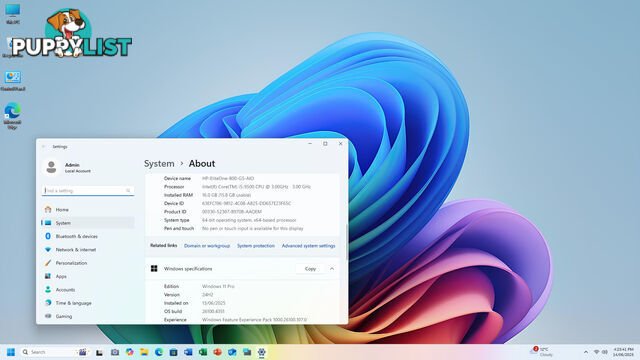
Task: Launch Excel from taskbar
Action: [203, 352]
